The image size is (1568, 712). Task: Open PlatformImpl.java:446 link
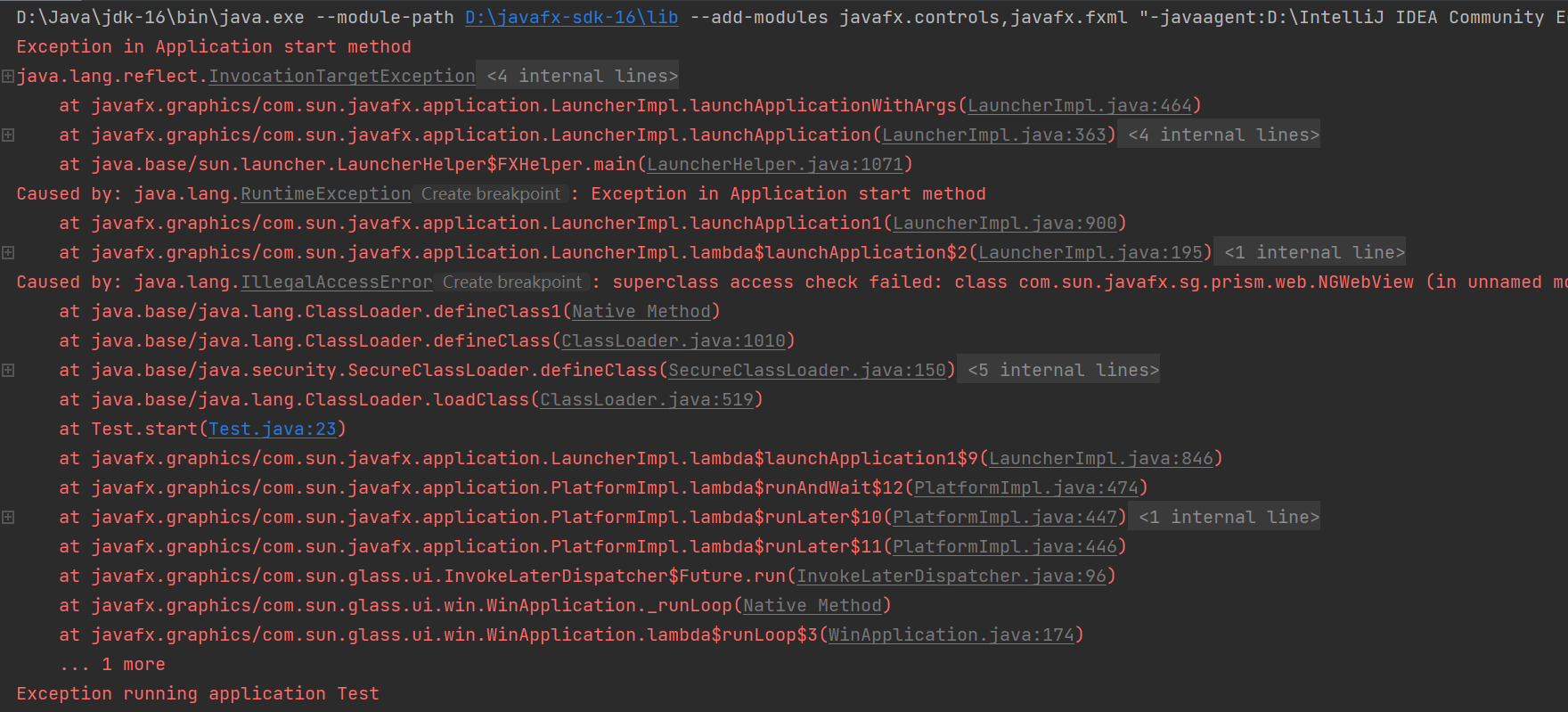tap(1005, 547)
